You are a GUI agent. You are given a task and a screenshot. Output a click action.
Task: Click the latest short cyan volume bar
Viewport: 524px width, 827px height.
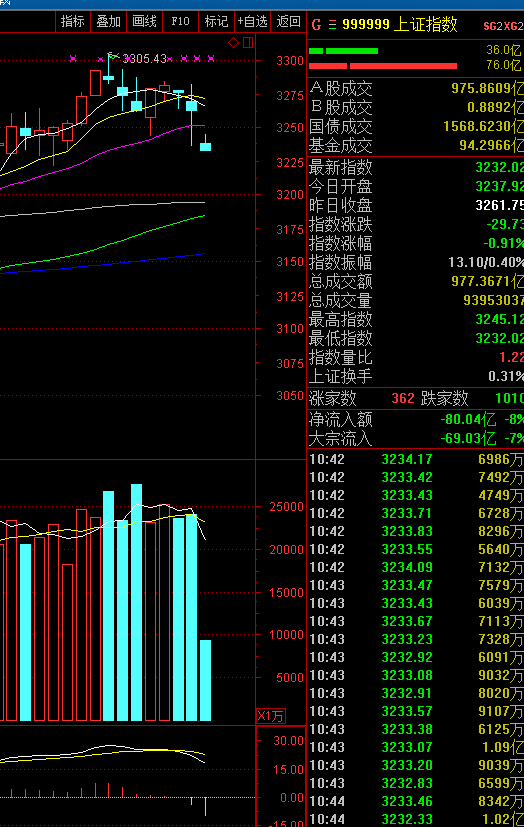(205, 680)
